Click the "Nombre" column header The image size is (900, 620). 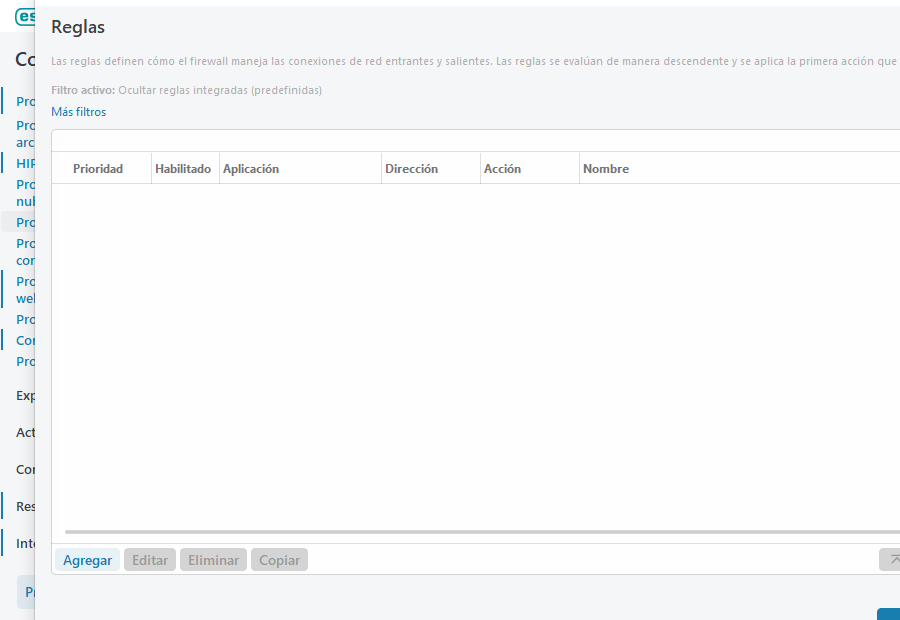click(605, 168)
